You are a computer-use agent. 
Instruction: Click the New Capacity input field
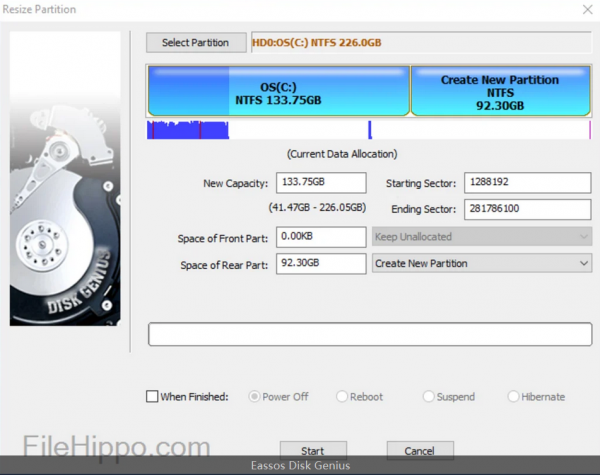click(319, 183)
